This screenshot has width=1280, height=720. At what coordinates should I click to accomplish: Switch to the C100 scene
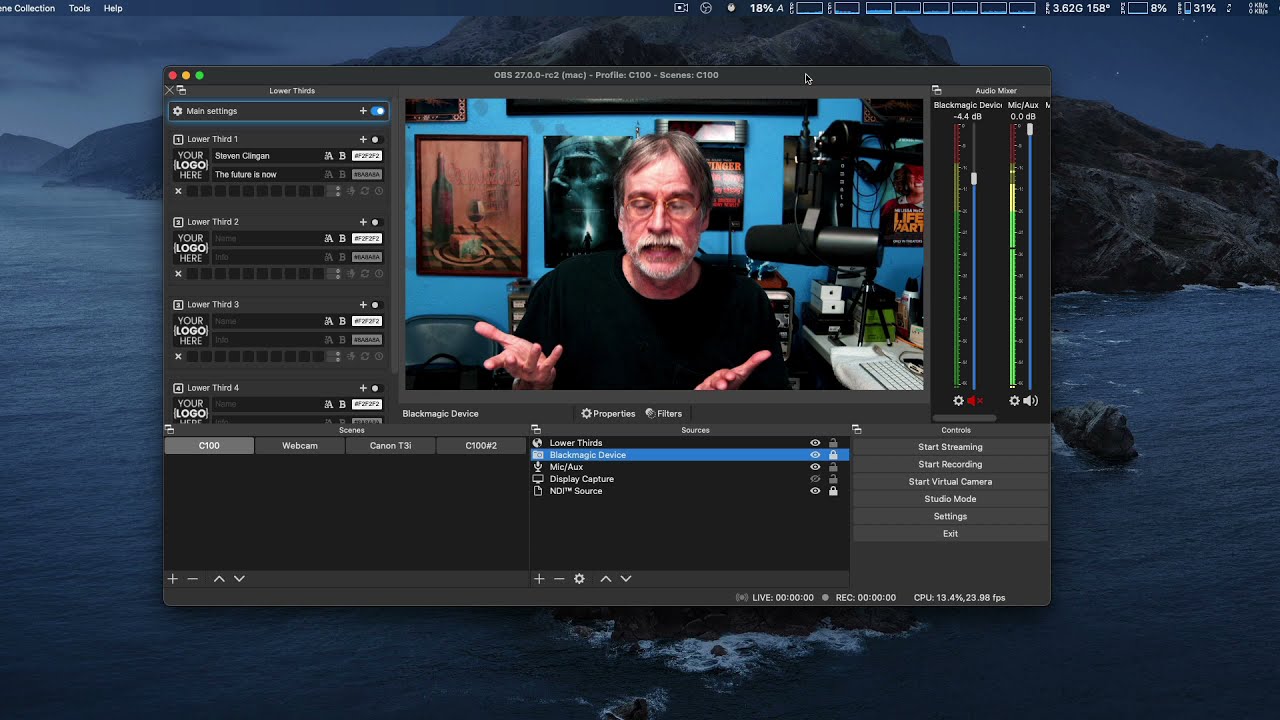(x=209, y=446)
